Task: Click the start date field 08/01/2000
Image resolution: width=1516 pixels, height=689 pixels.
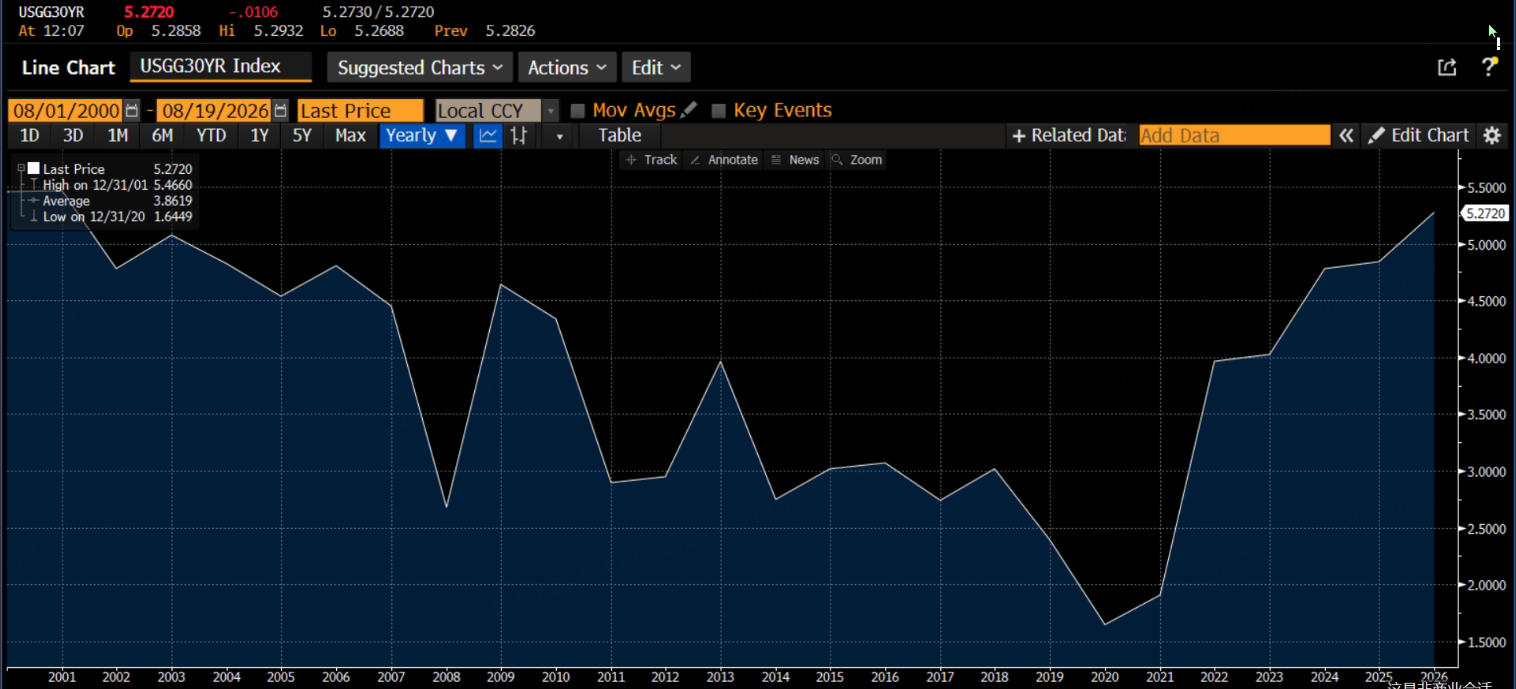Action: coord(65,111)
